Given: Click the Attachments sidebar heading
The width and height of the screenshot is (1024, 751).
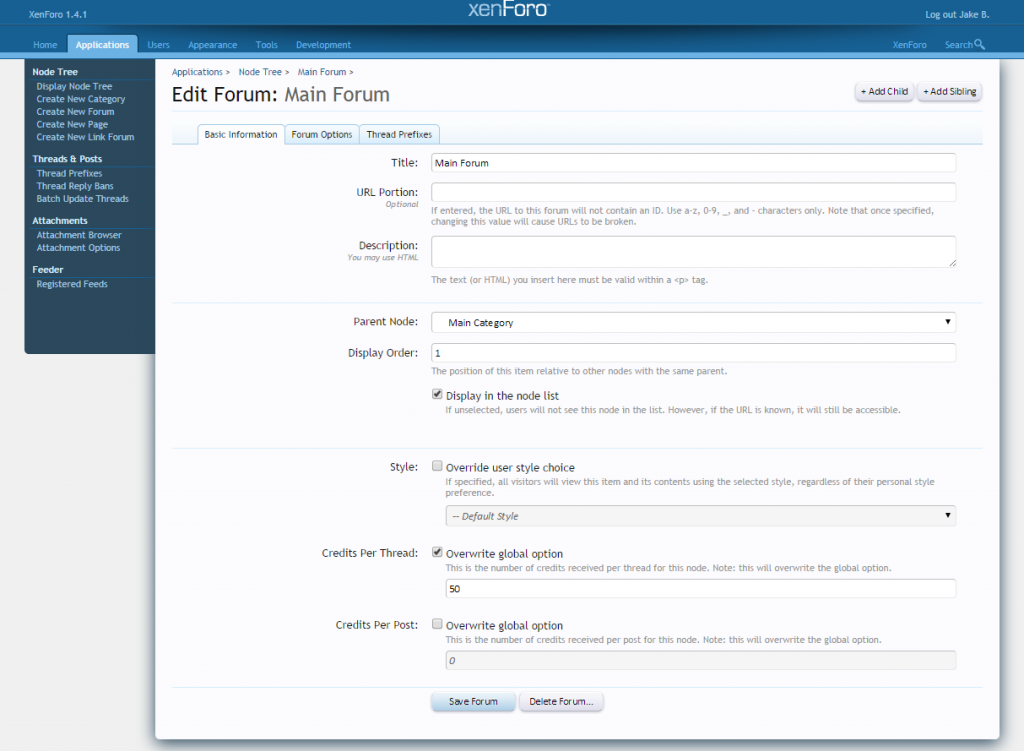Looking at the screenshot, I should [x=60, y=221].
